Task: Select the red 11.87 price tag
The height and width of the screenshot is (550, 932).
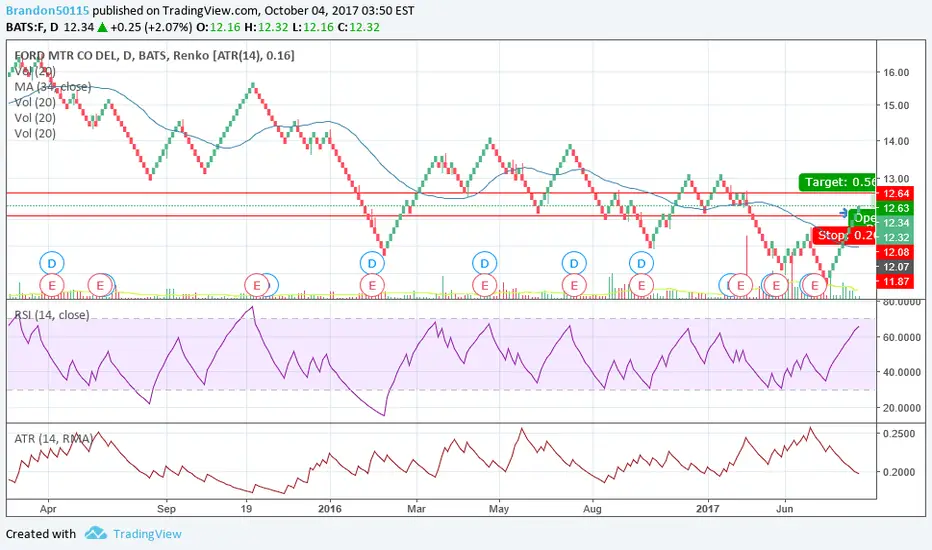Action: click(x=896, y=281)
